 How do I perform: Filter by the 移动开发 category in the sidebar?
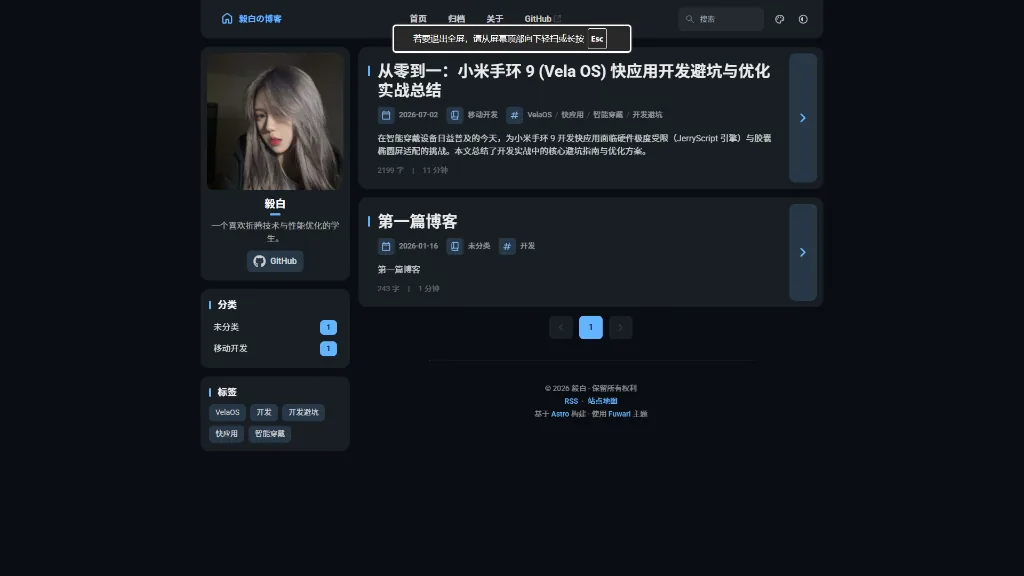click(275, 349)
